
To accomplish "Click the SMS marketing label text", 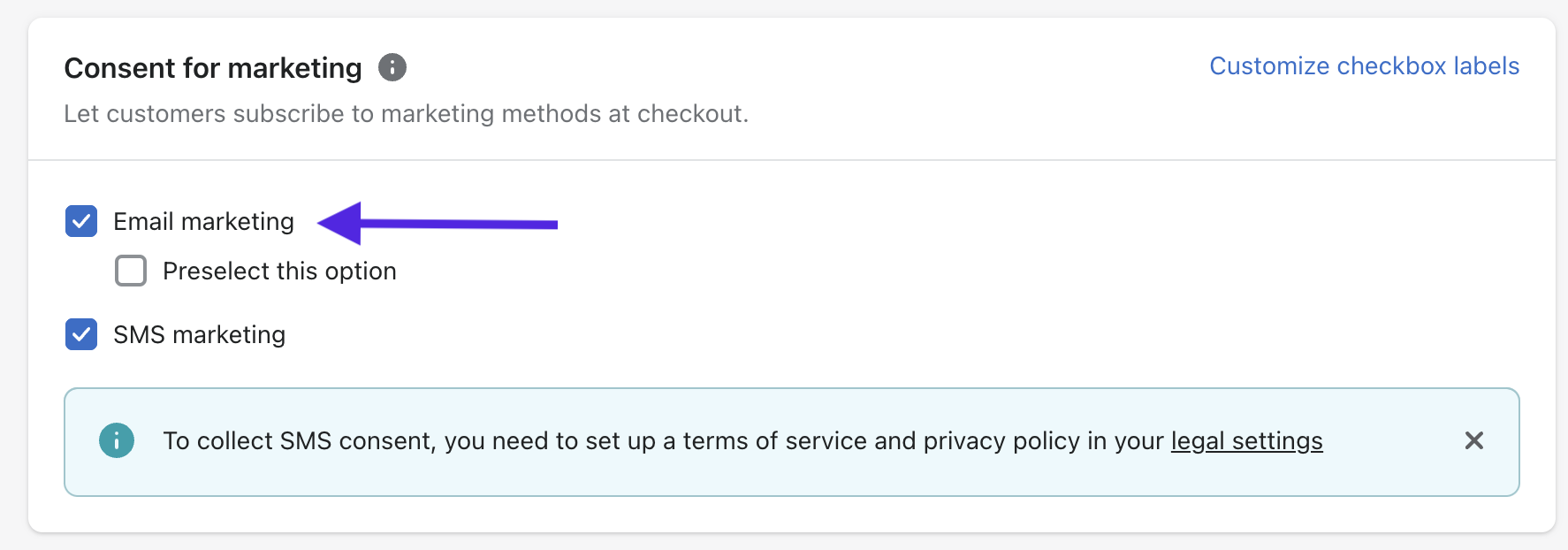I will [200, 334].
